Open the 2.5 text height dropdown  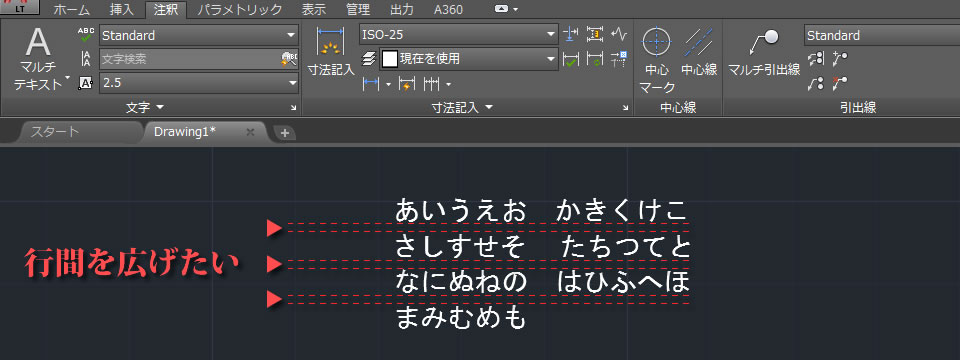pyautogui.click(x=199, y=83)
